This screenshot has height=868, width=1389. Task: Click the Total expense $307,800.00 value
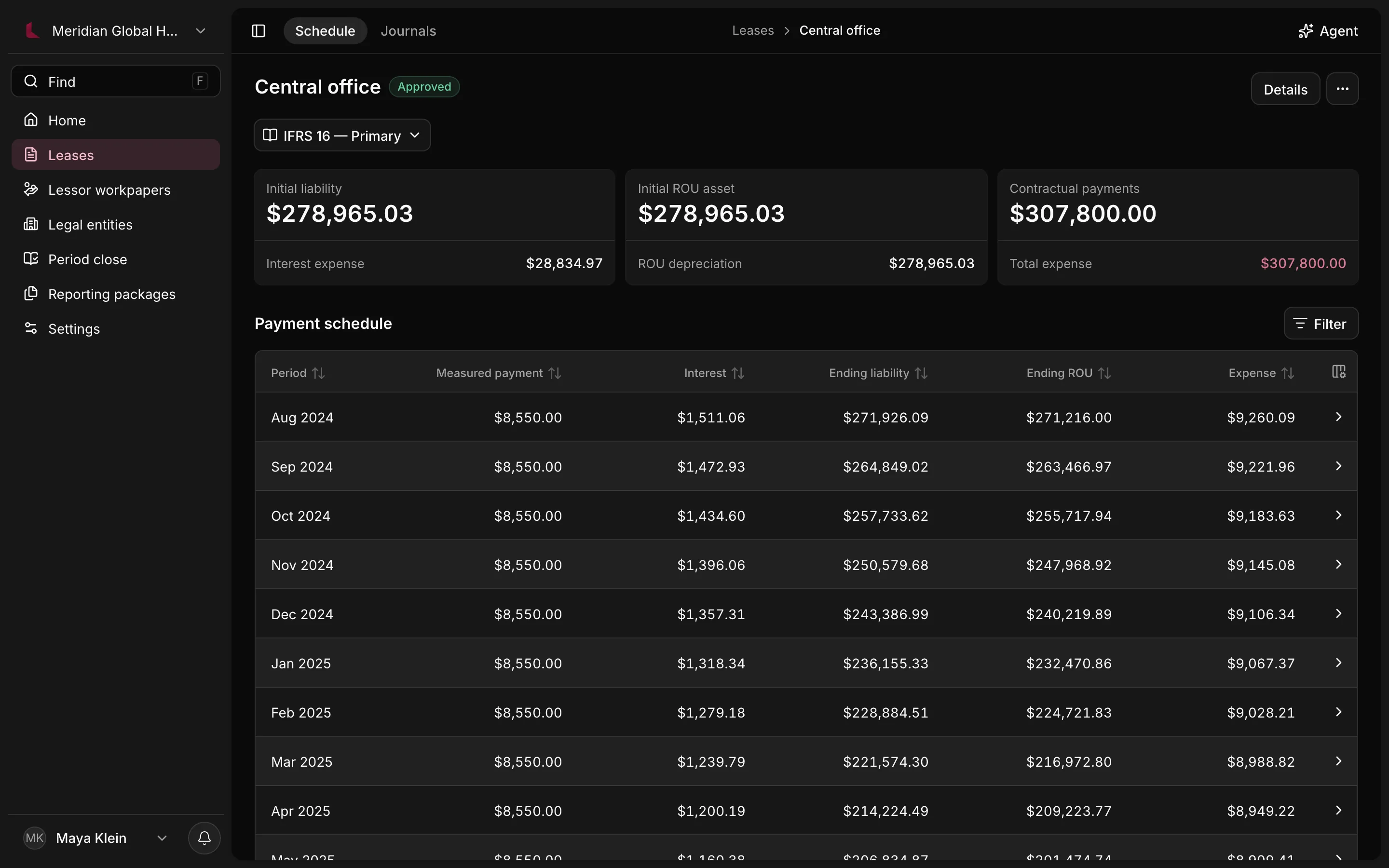1303,263
